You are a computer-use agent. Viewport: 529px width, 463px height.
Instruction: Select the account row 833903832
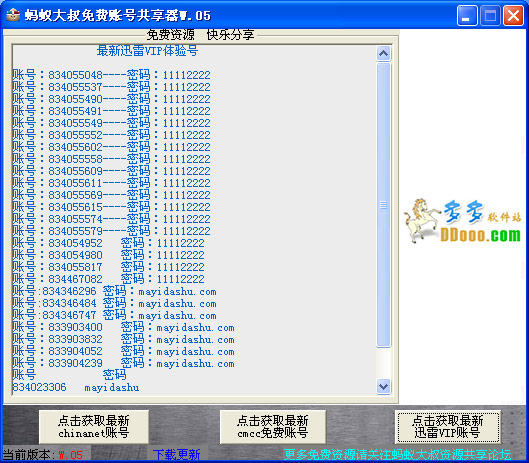tap(123, 339)
